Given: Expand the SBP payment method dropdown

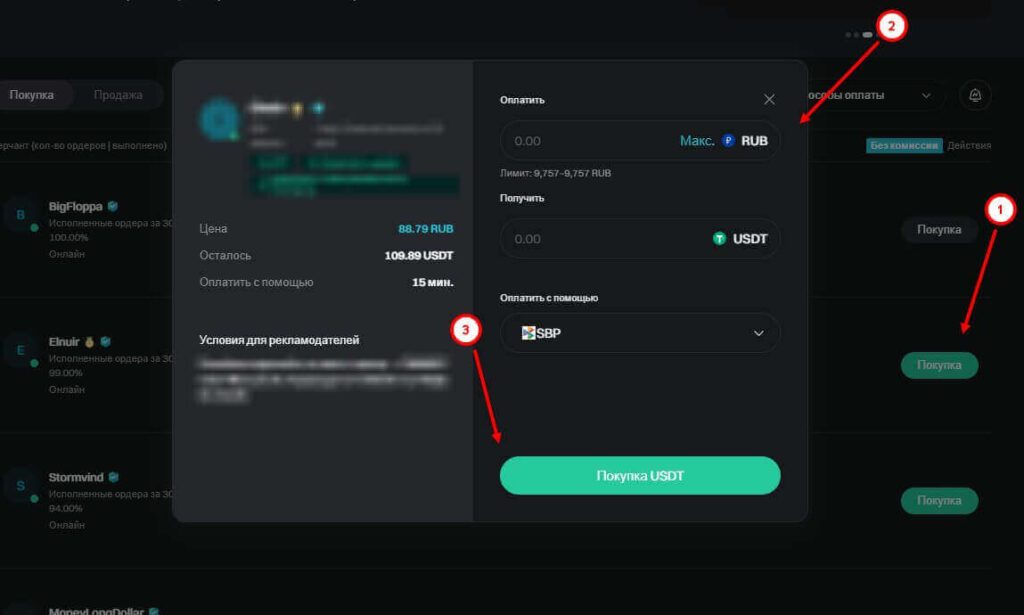Looking at the screenshot, I should pos(758,333).
